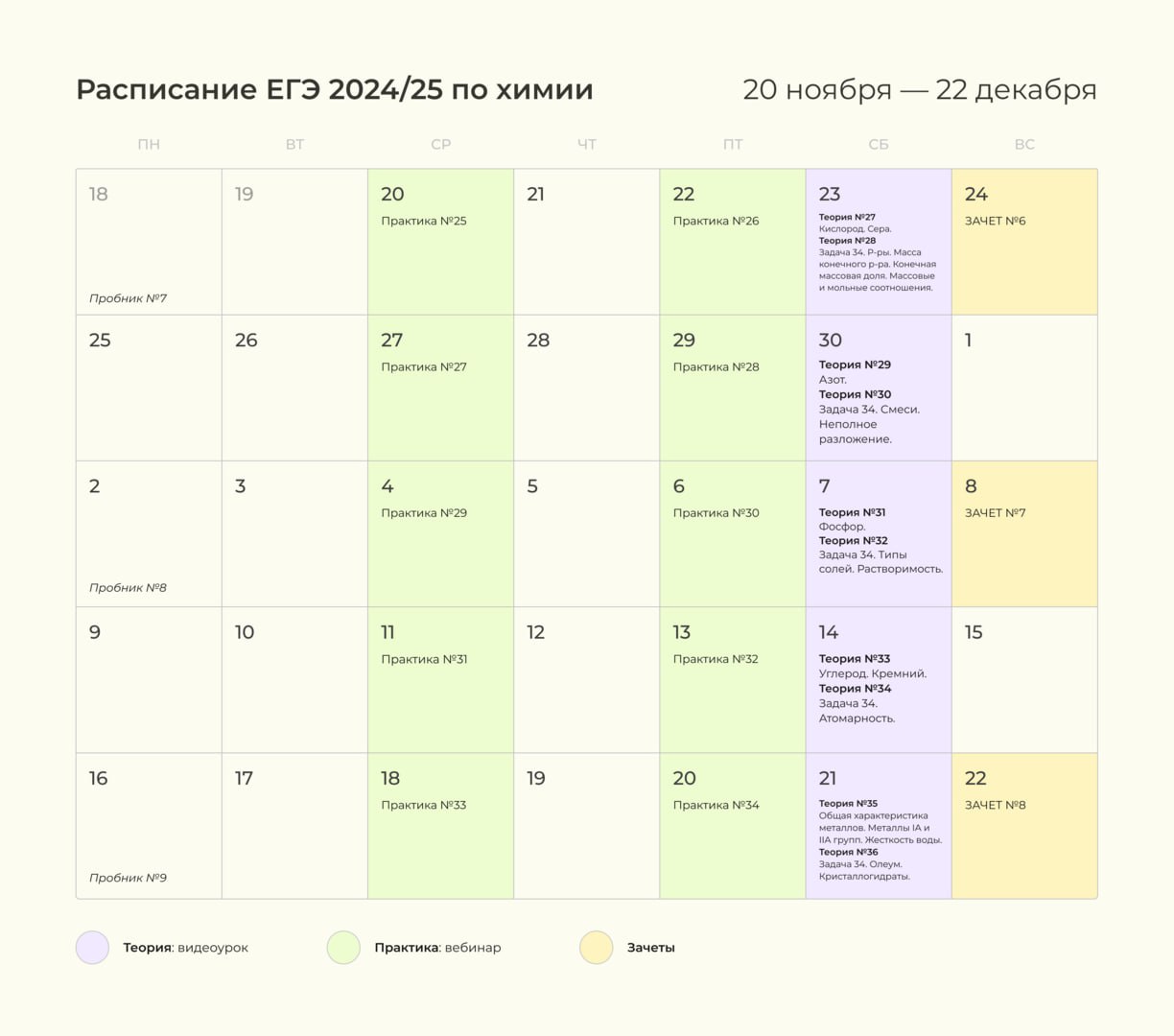This screenshot has height=1036, width=1174.
Task: Select the Пробник №7 label
Action: coord(128,298)
